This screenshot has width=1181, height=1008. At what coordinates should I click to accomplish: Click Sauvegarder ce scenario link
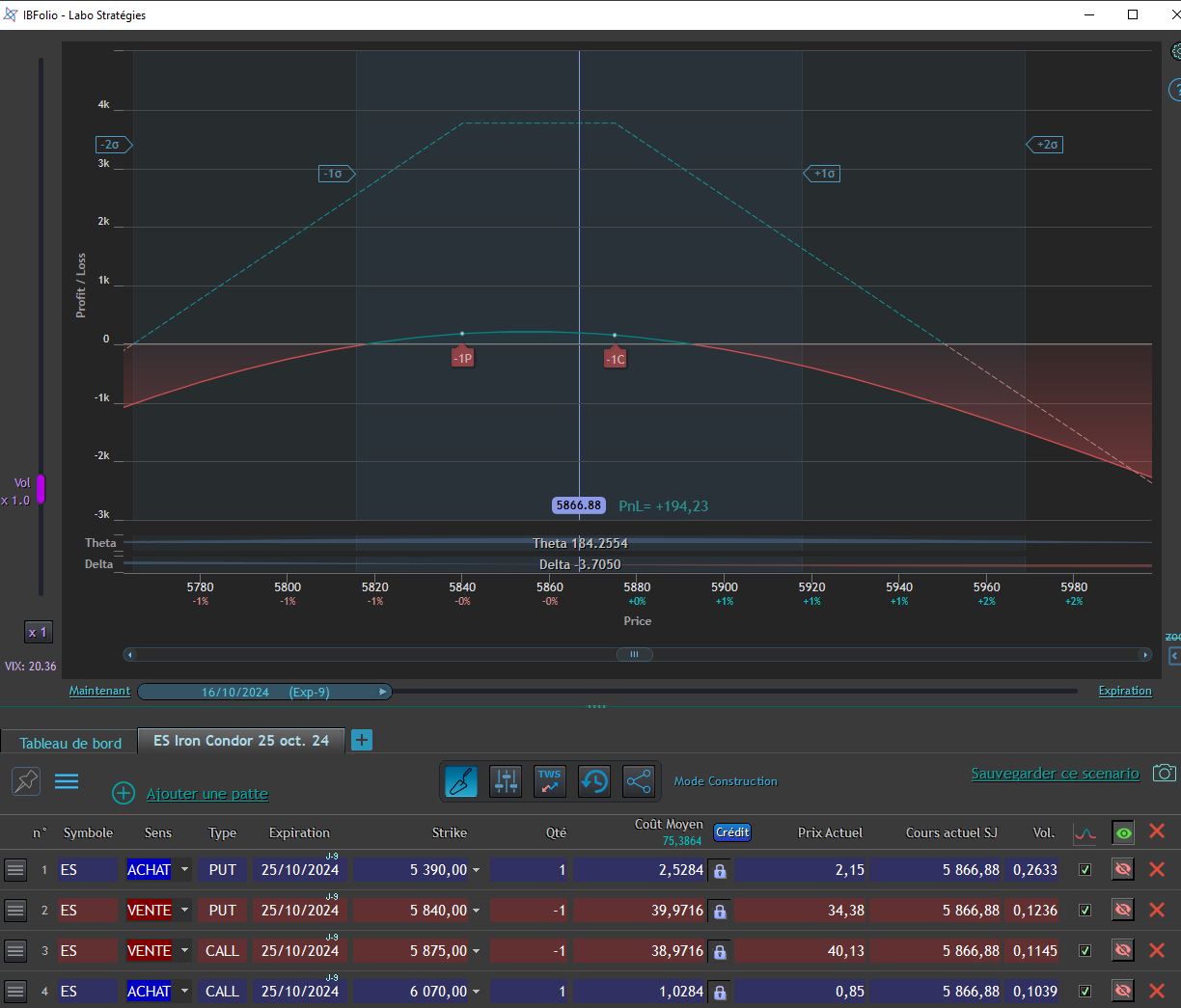pyautogui.click(x=1055, y=774)
